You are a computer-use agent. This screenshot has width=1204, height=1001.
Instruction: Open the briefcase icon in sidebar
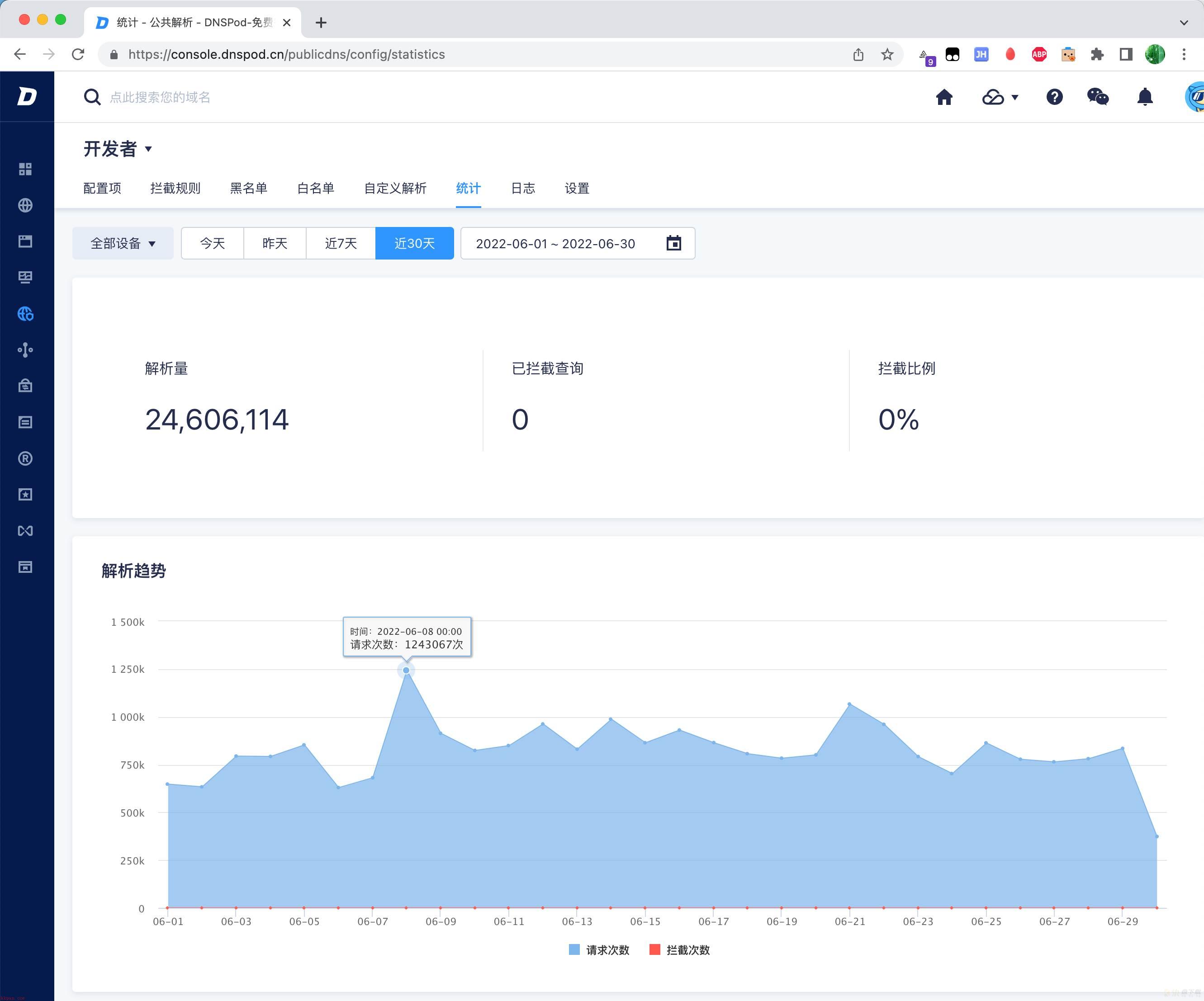pos(25,386)
